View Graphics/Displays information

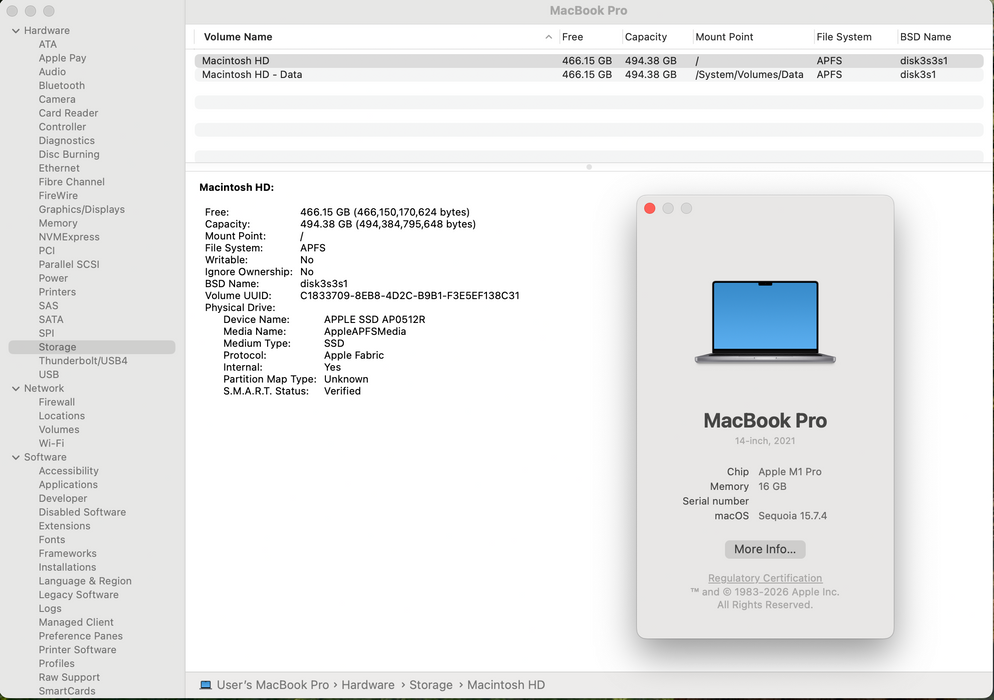pyautogui.click(x=81, y=209)
